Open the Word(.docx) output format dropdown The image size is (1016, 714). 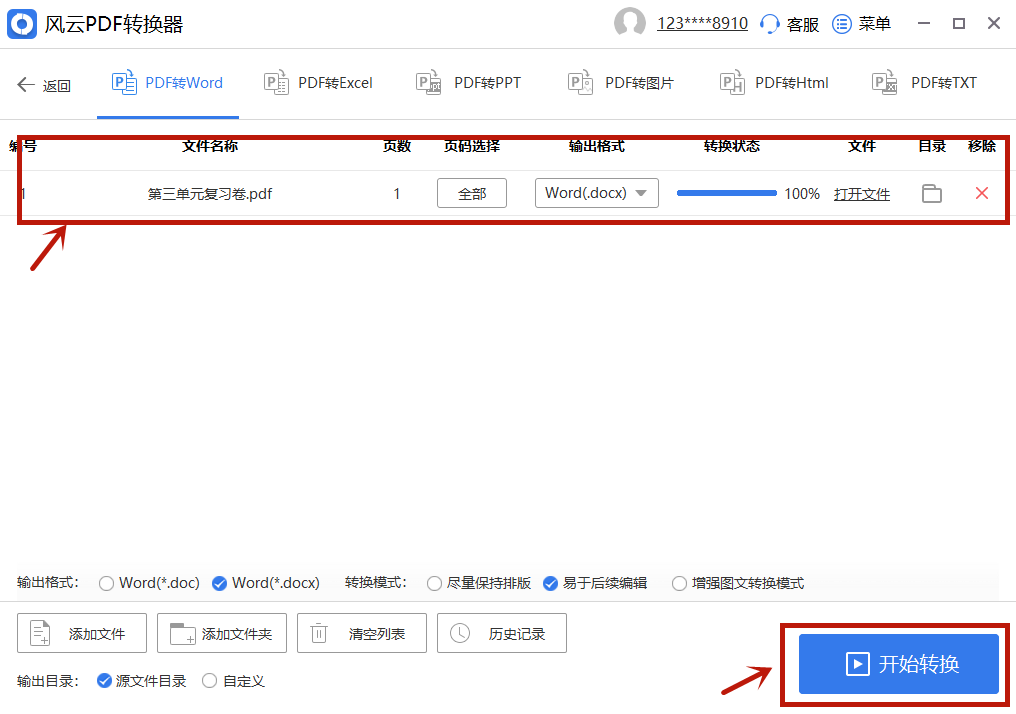click(x=597, y=193)
